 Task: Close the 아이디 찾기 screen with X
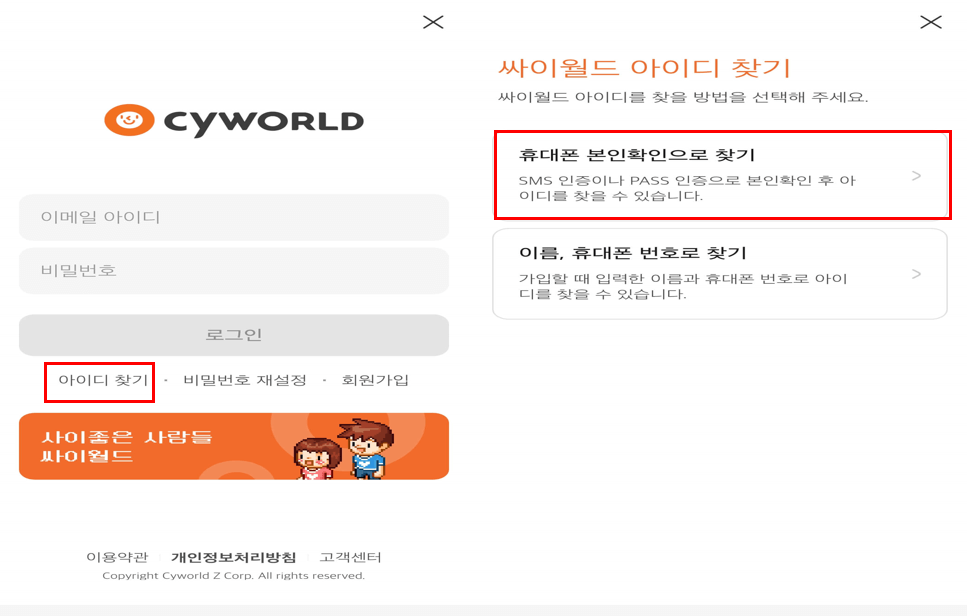click(931, 22)
